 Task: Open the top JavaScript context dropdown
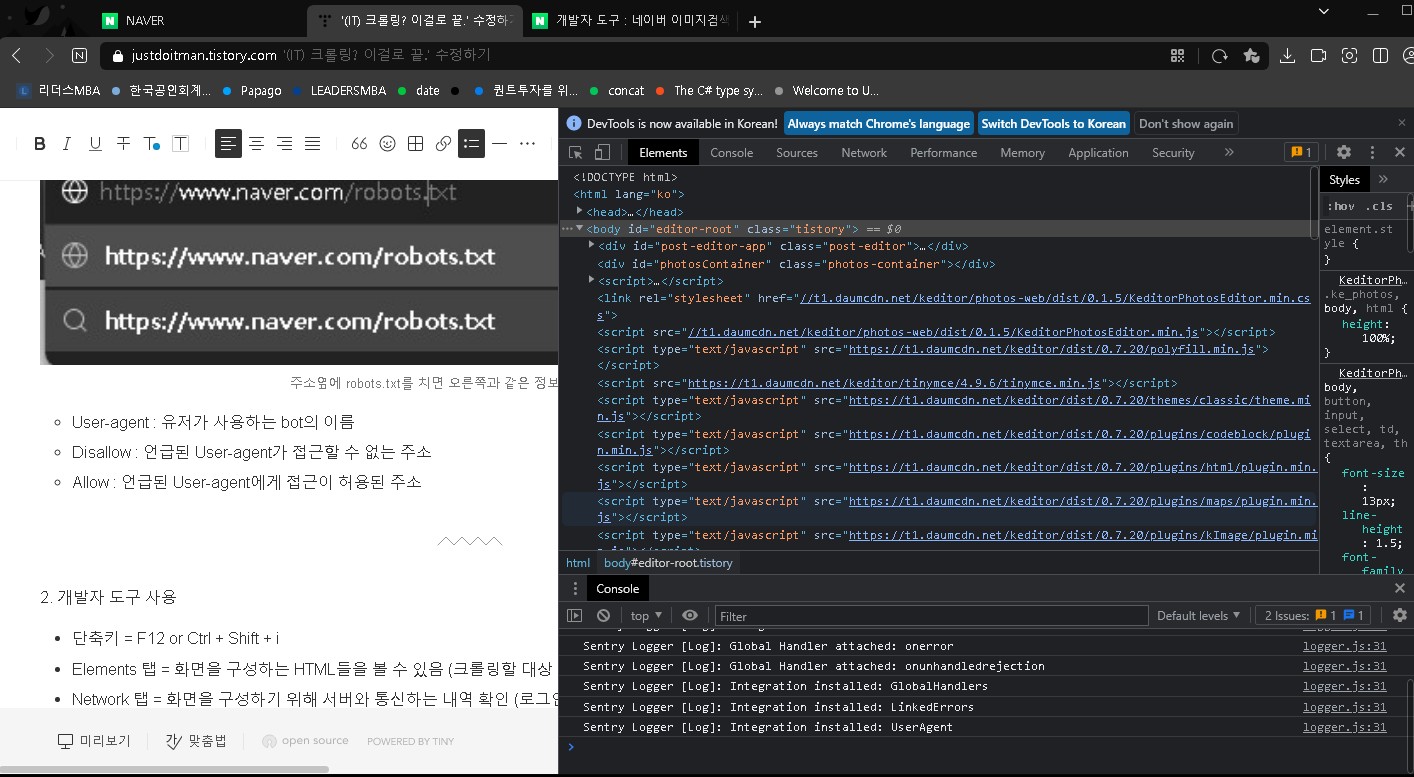pos(646,615)
